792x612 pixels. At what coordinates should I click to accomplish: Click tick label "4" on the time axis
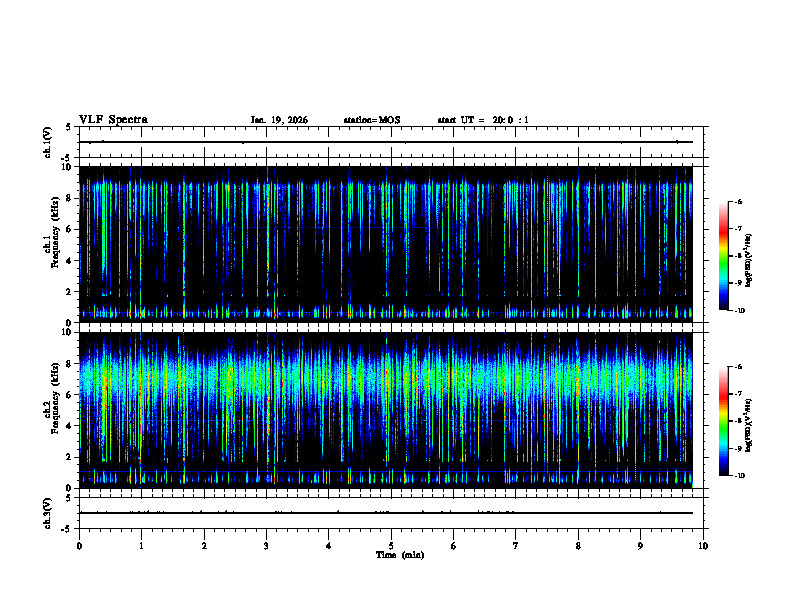tap(329, 546)
